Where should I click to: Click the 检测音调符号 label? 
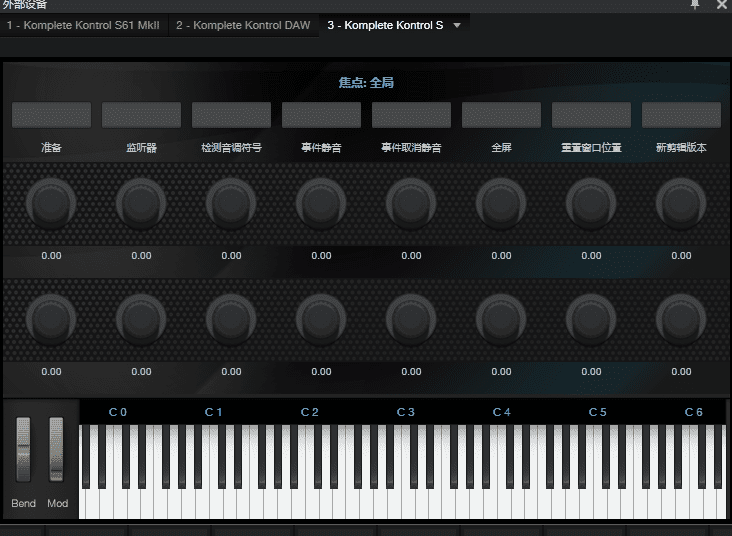point(232,148)
